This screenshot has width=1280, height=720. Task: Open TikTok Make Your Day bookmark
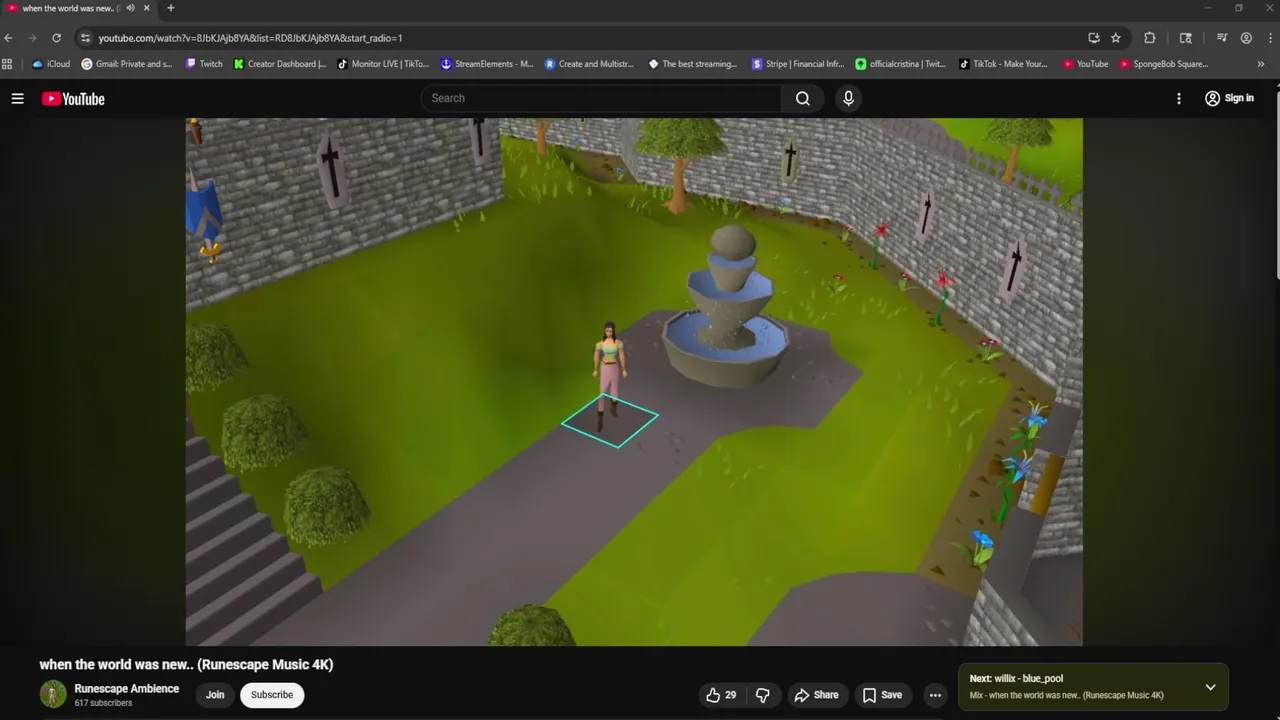[x=1003, y=64]
